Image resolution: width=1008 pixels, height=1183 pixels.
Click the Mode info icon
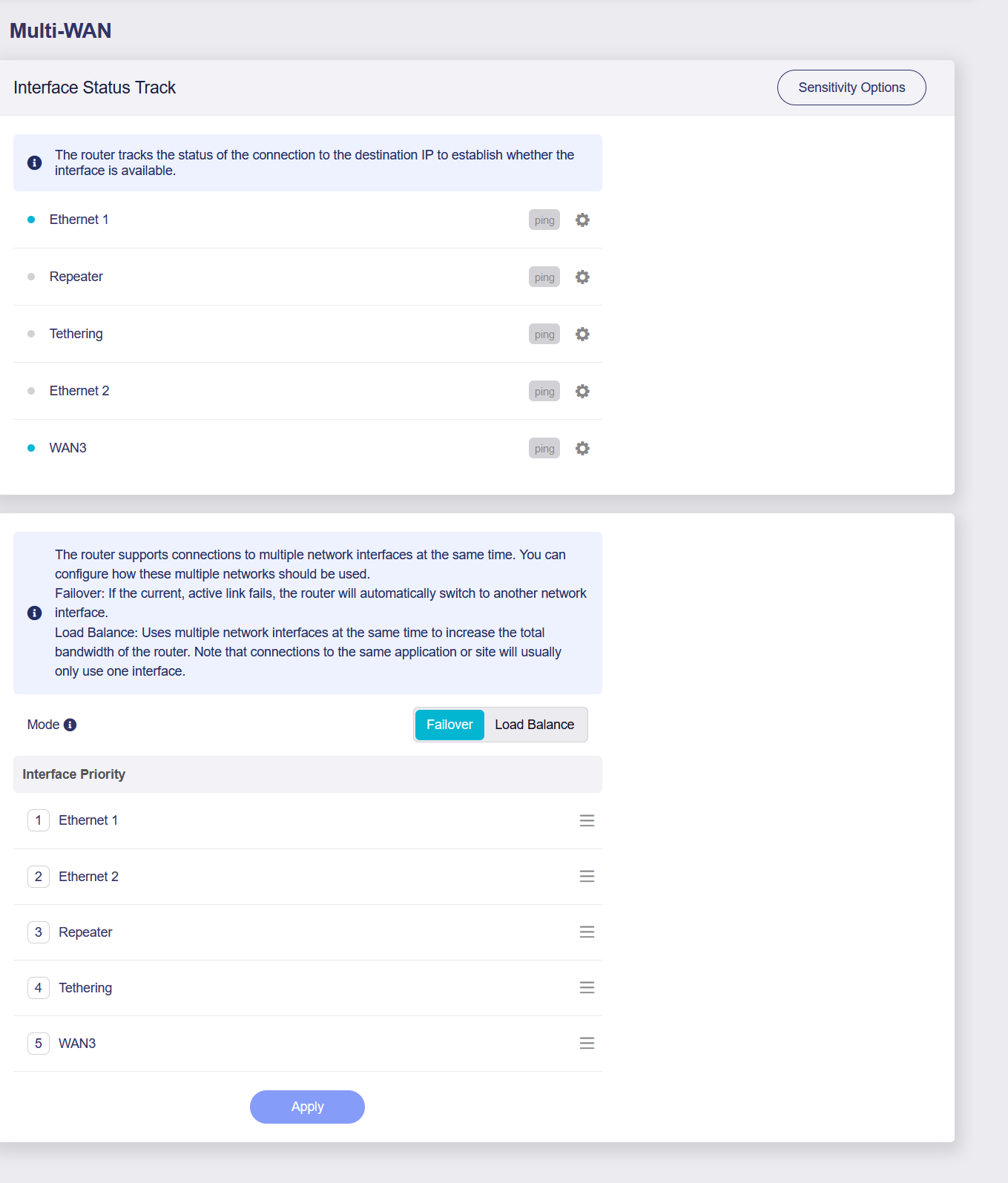[x=70, y=725]
